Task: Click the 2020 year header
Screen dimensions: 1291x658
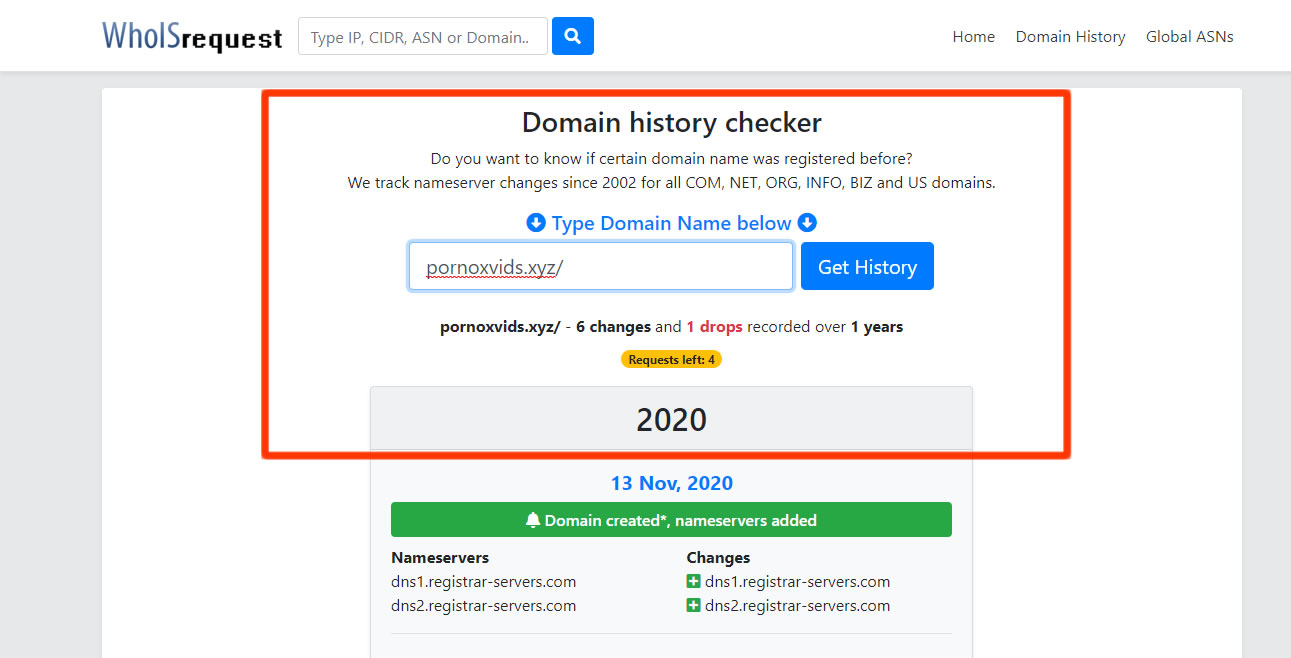Action: [x=671, y=419]
